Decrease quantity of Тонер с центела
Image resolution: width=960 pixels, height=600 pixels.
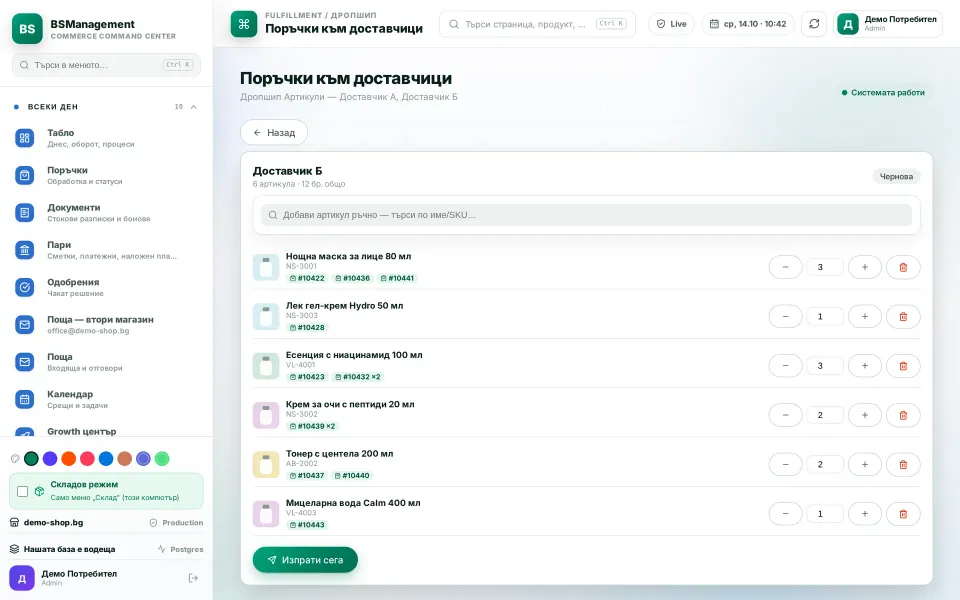tap(786, 464)
